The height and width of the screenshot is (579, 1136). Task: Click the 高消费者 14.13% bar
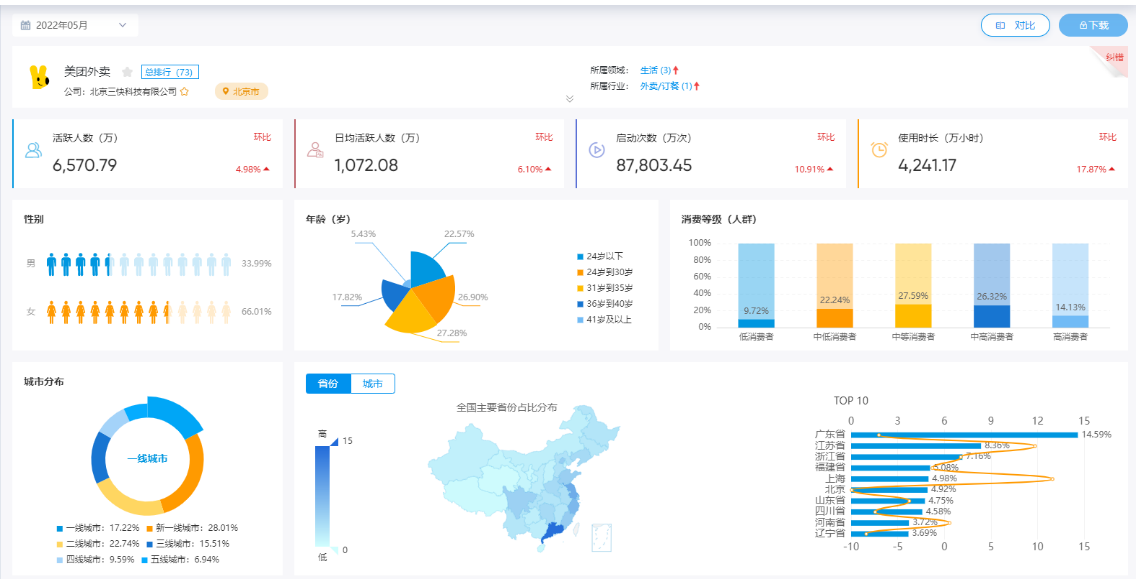[1070, 321]
